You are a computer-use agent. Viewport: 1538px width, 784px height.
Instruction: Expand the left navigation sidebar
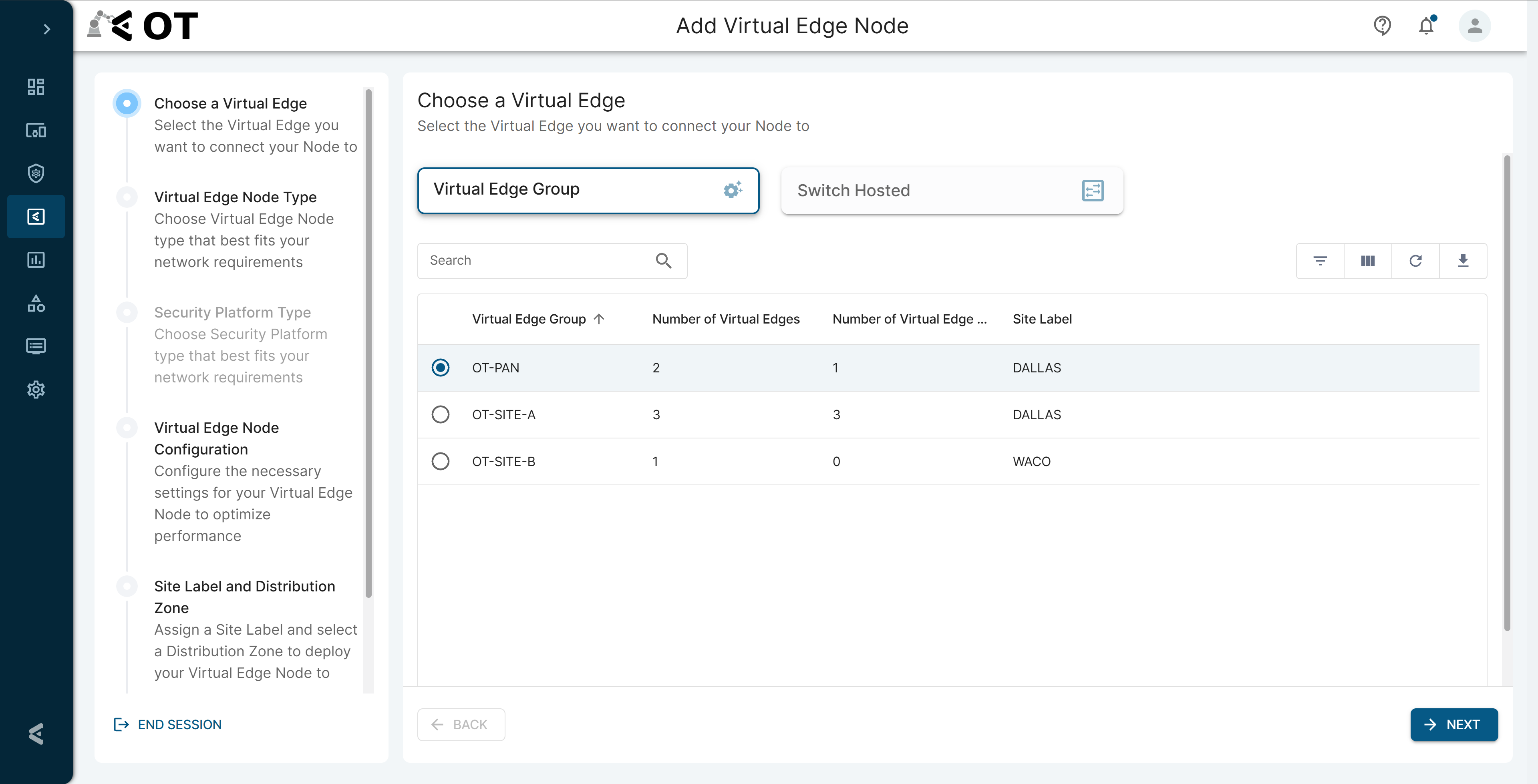pyautogui.click(x=47, y=29)
